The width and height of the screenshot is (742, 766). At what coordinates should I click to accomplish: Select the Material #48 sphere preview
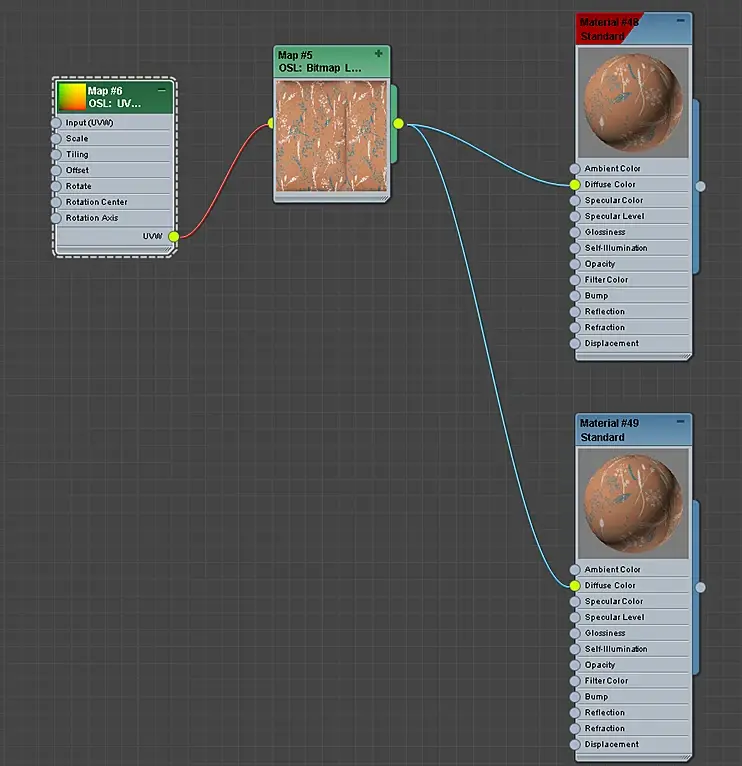(633, 103)
